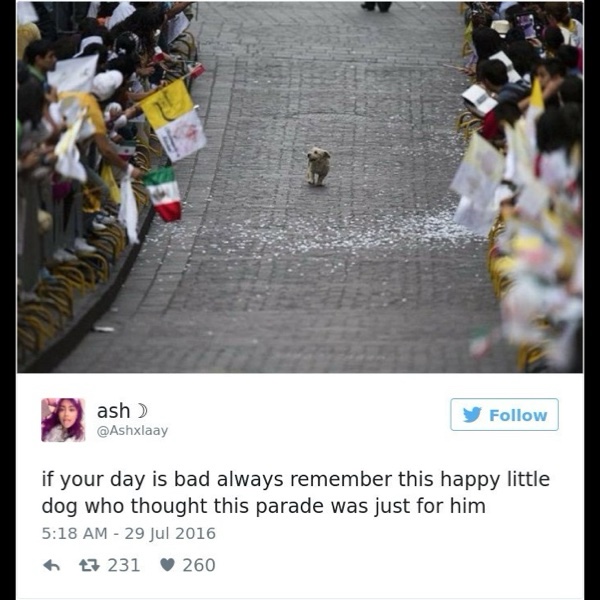Retweet this post via the retweet icon
Image resolution: width=600 pixels, height=600 pixels.
[x=89, y=565]
